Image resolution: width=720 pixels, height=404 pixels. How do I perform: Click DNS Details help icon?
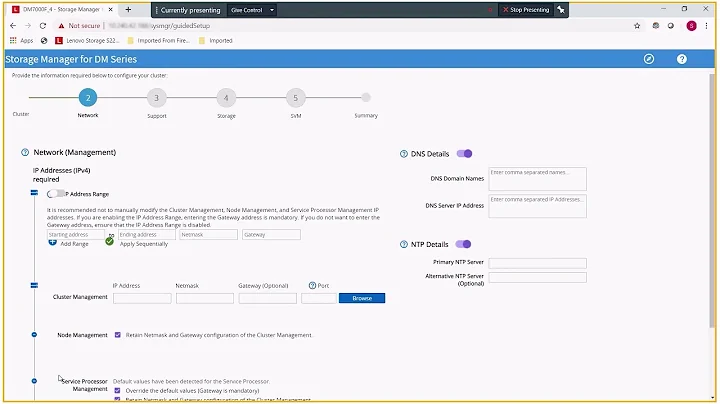[x=404, y=154]
